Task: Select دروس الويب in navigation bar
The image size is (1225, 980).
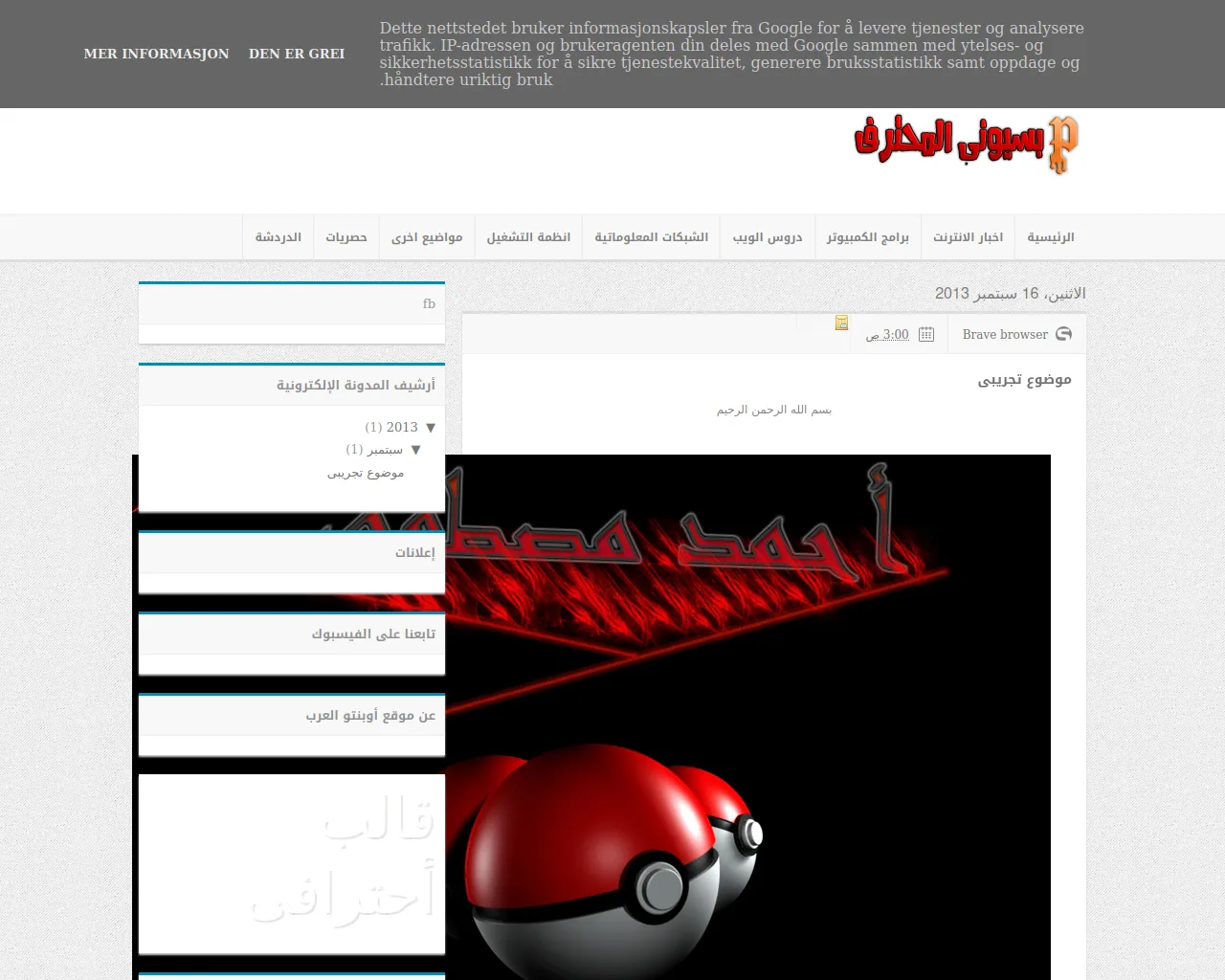Action: [x=767, y=237]
